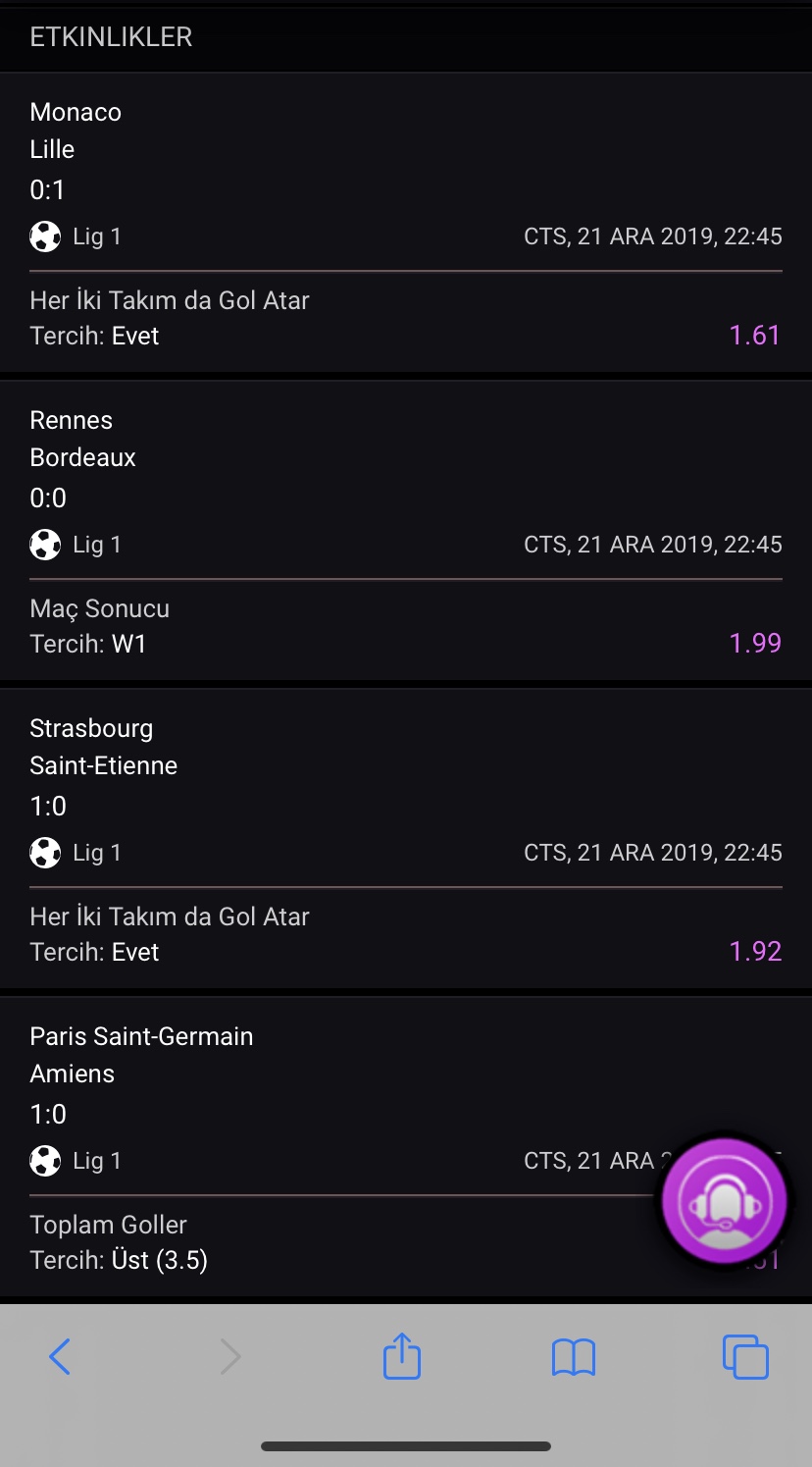Tap soccer ball icon in Paris Saint-Germain event

point(45,1161)
